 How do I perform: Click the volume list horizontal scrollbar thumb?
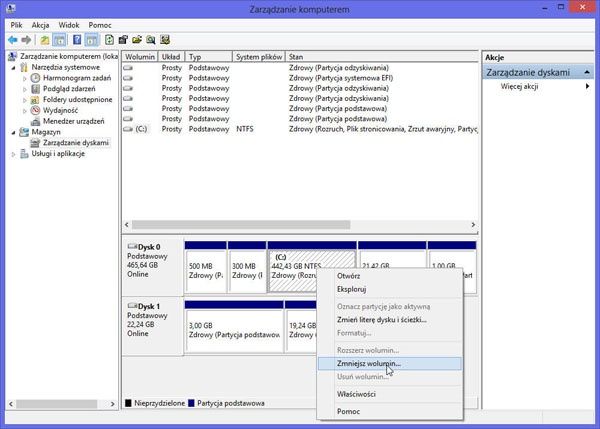(x=241, y=225)
